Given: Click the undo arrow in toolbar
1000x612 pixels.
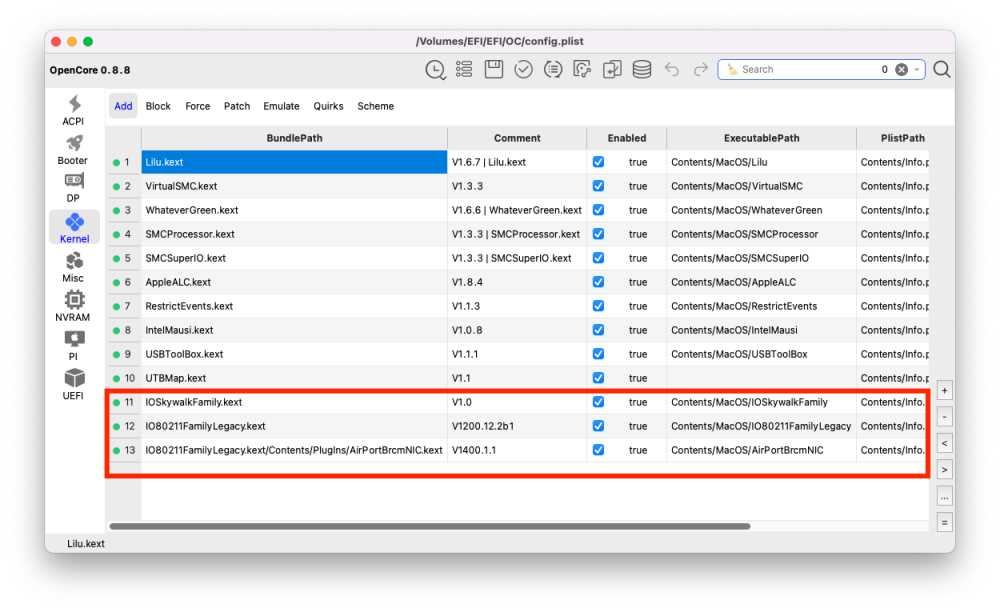Looking at the screenshot, I should tap(672, 69).
